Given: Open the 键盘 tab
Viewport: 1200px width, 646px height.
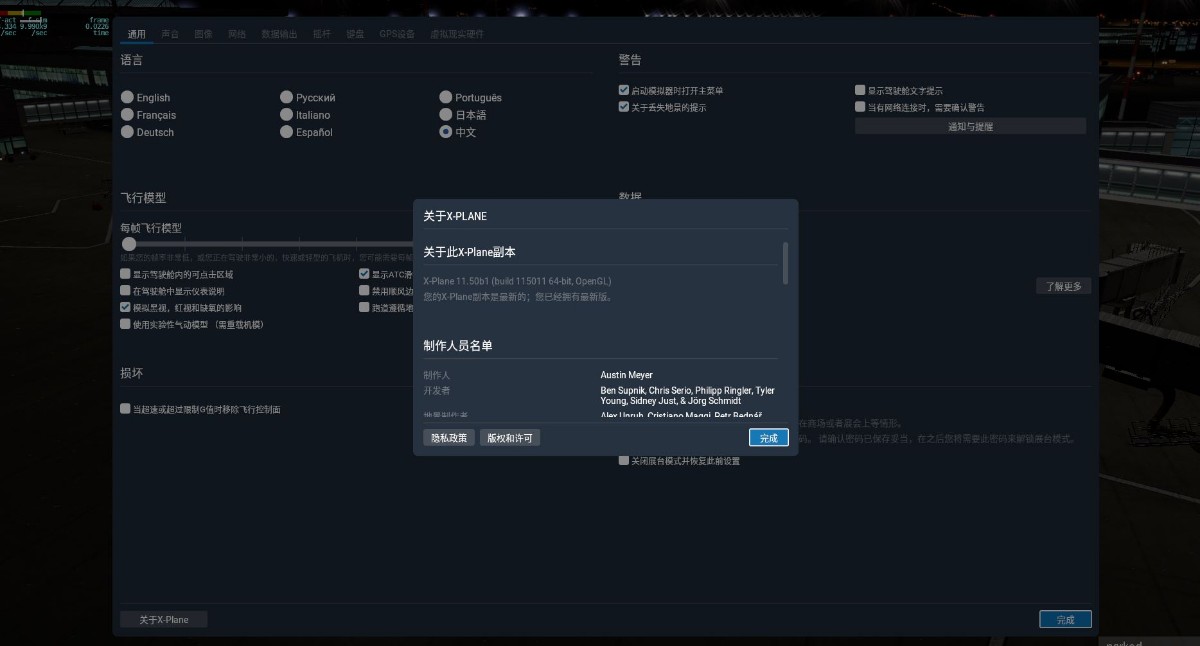Looking at the screenshot, I should coord(355,34).
